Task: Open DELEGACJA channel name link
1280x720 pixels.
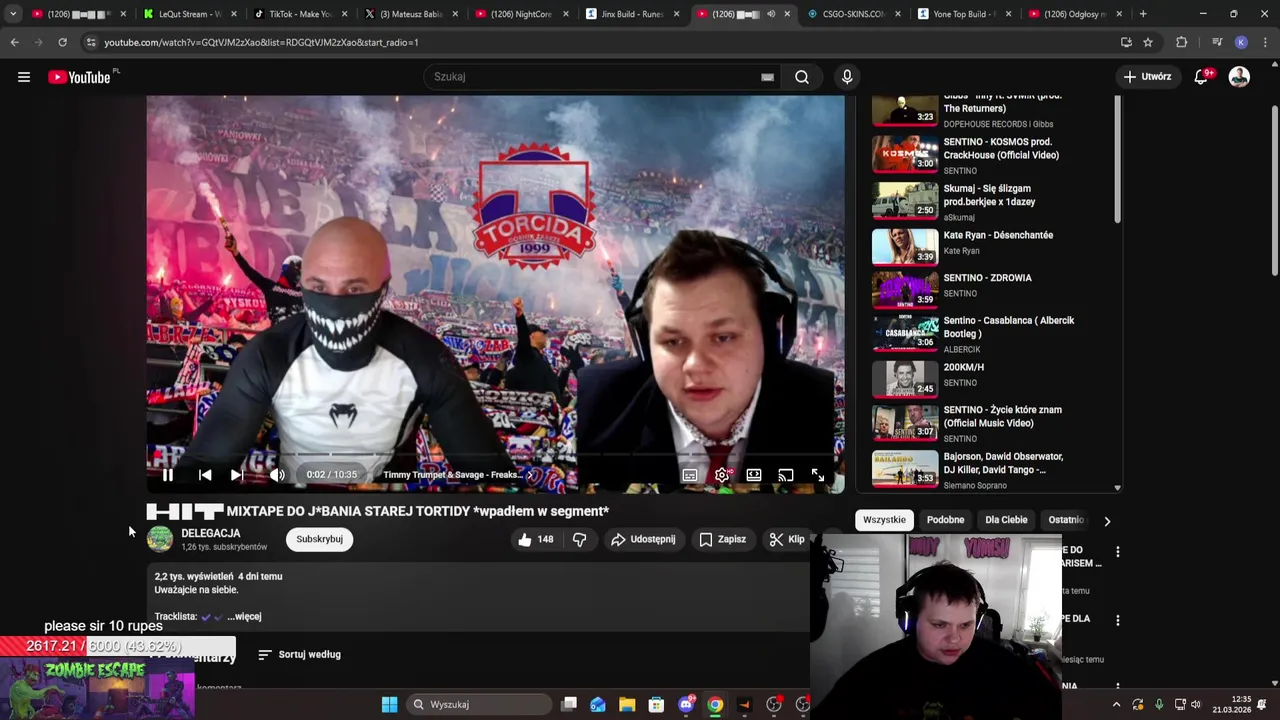Action: pos(211,533)
